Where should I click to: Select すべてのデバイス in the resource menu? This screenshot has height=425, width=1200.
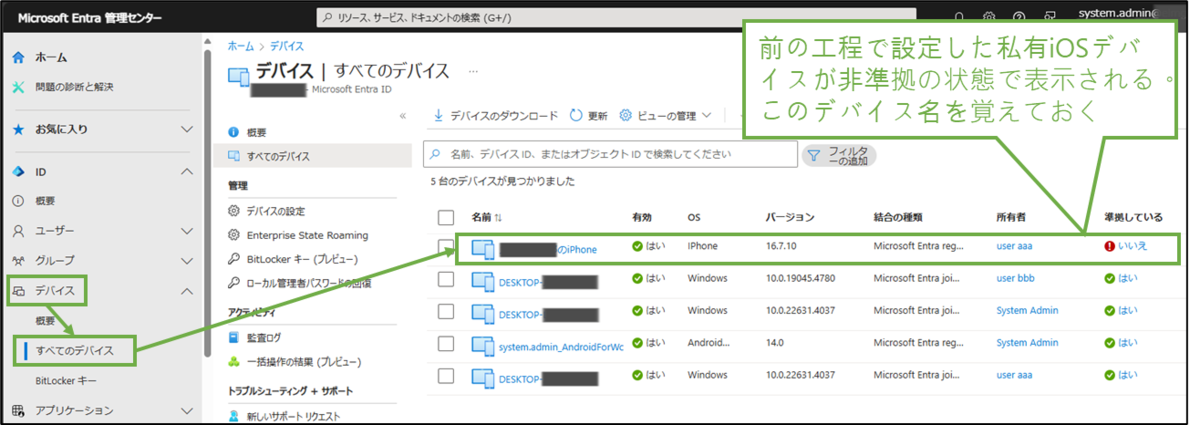[278, 156]
